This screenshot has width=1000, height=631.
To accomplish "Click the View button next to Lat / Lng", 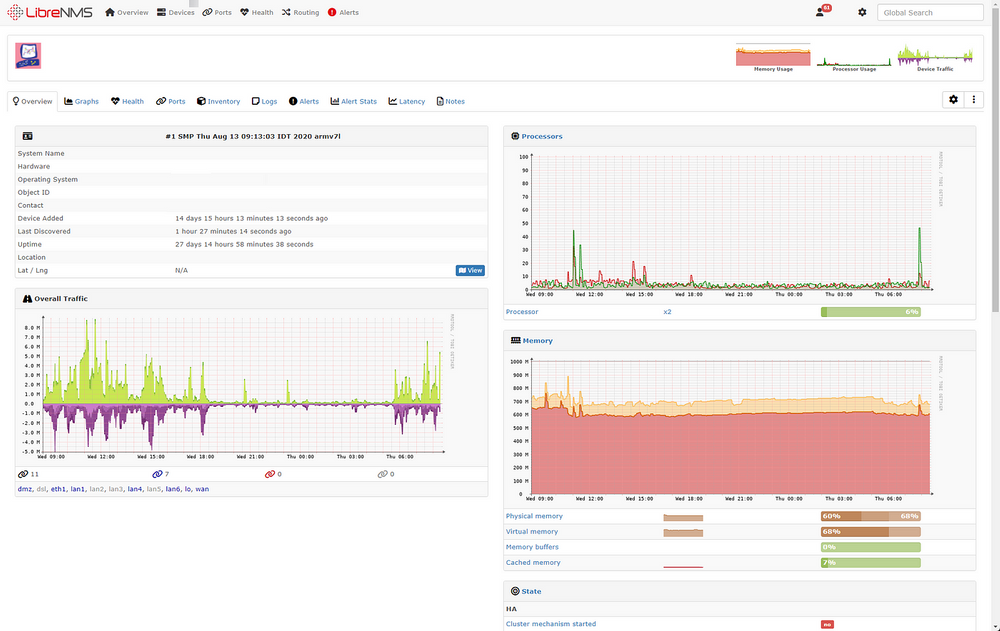I will (x=470, y=270).
